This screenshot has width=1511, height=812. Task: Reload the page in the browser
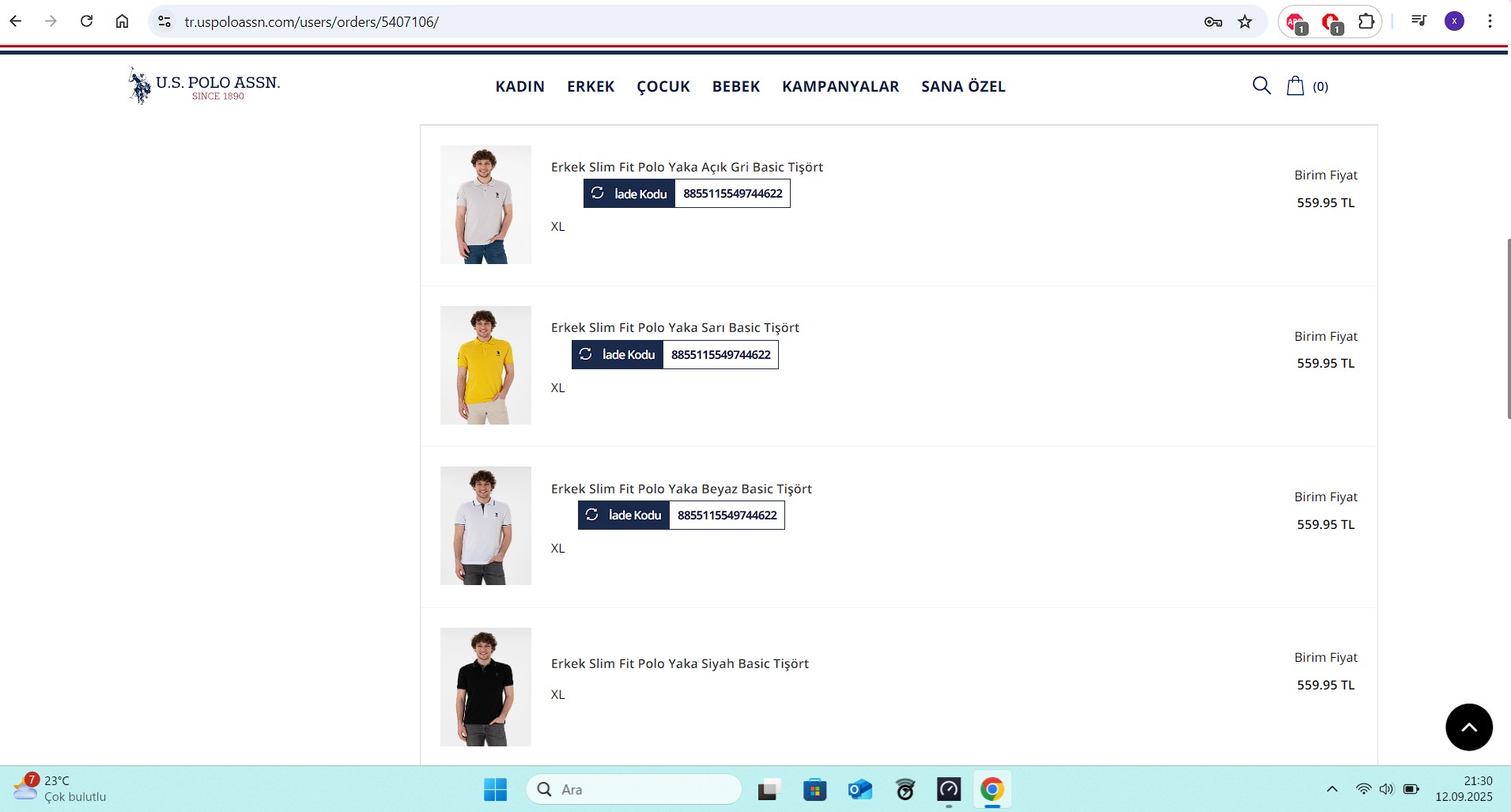pos(87,21)
